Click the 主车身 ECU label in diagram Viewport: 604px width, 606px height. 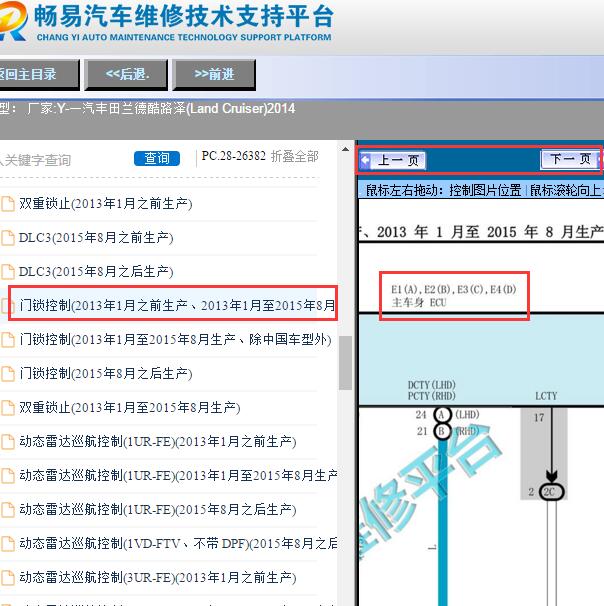pos(419,302)
